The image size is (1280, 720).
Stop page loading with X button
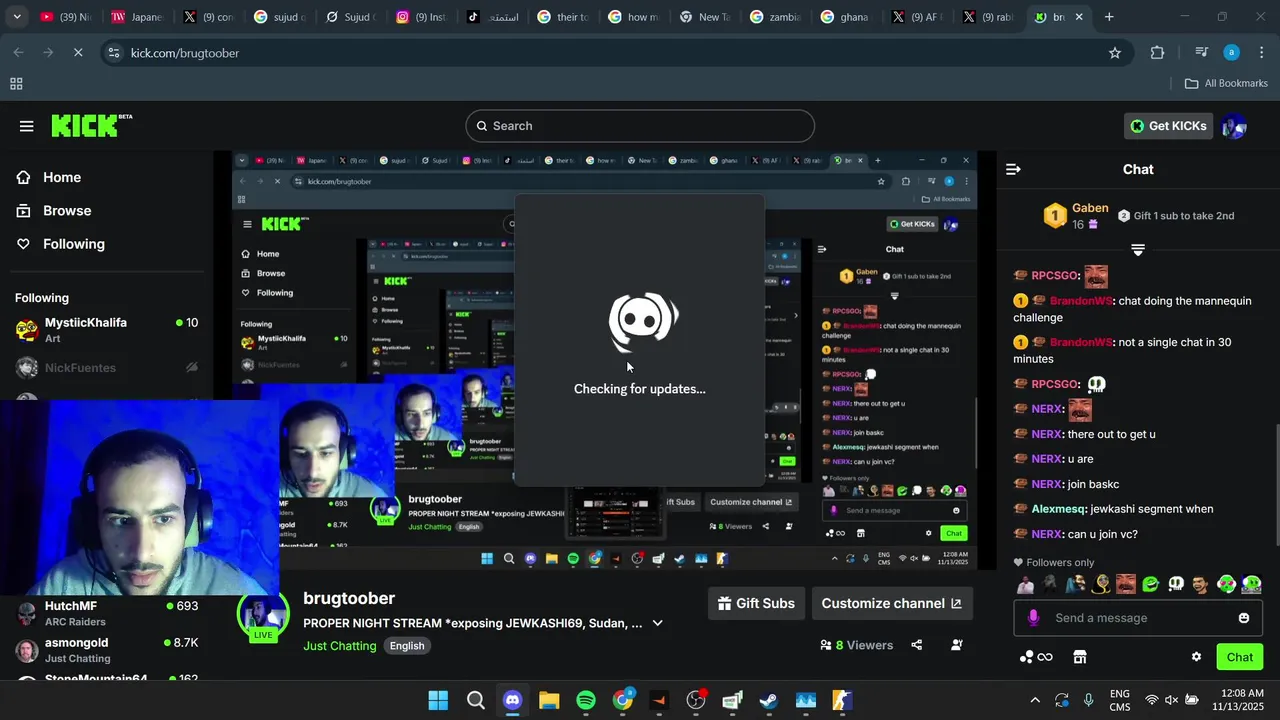coord(78,53)
